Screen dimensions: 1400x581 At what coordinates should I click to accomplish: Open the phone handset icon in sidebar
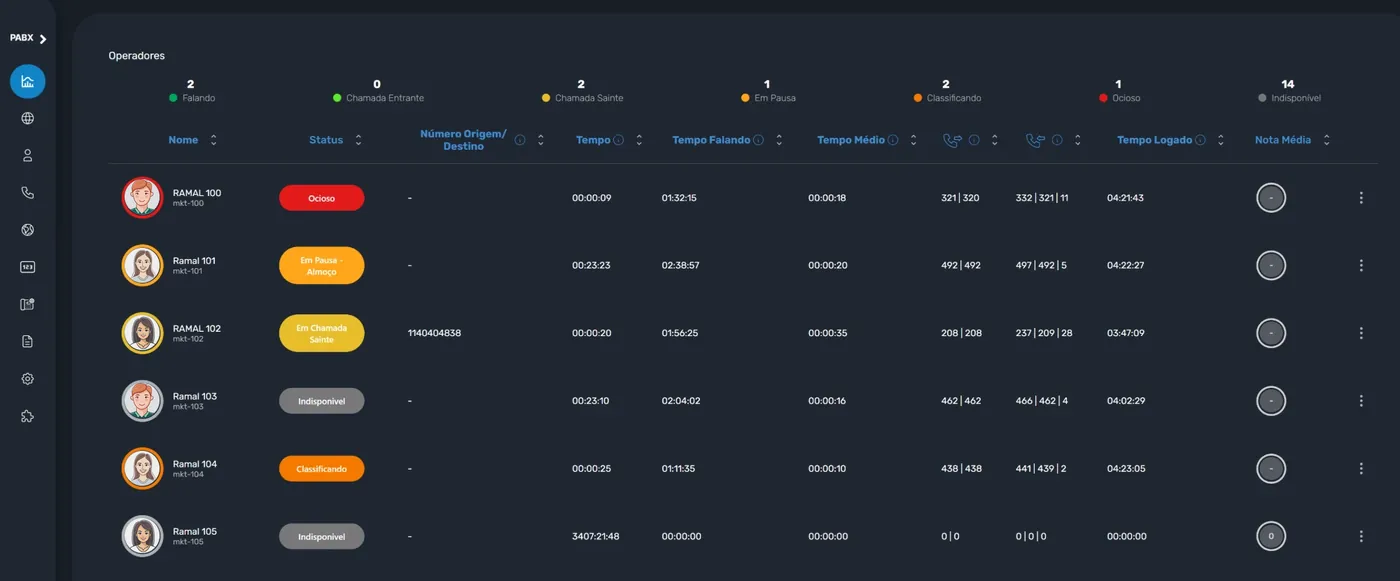point(28,193)
